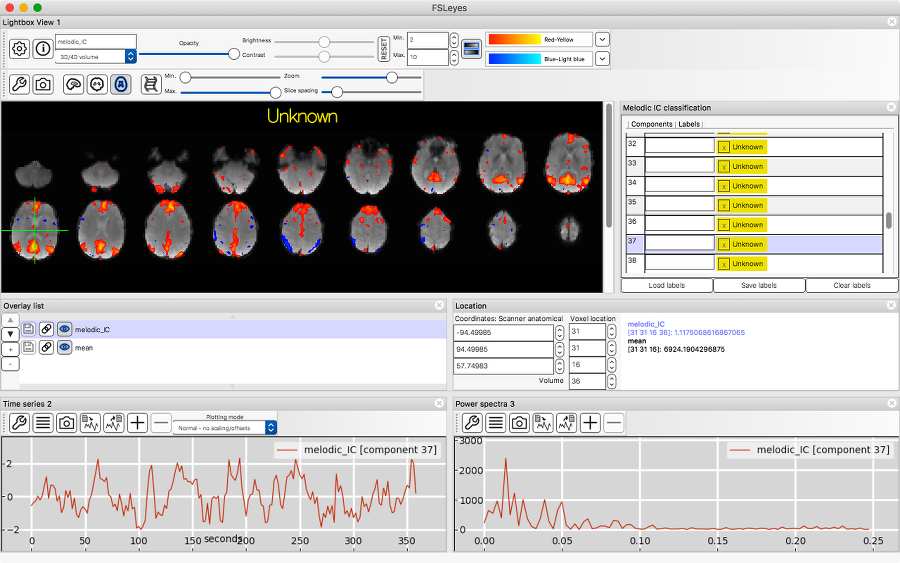The height and width of the screenshot is (563, 900).
Task: Click the Load labels button
Action: tap(666, 285)
